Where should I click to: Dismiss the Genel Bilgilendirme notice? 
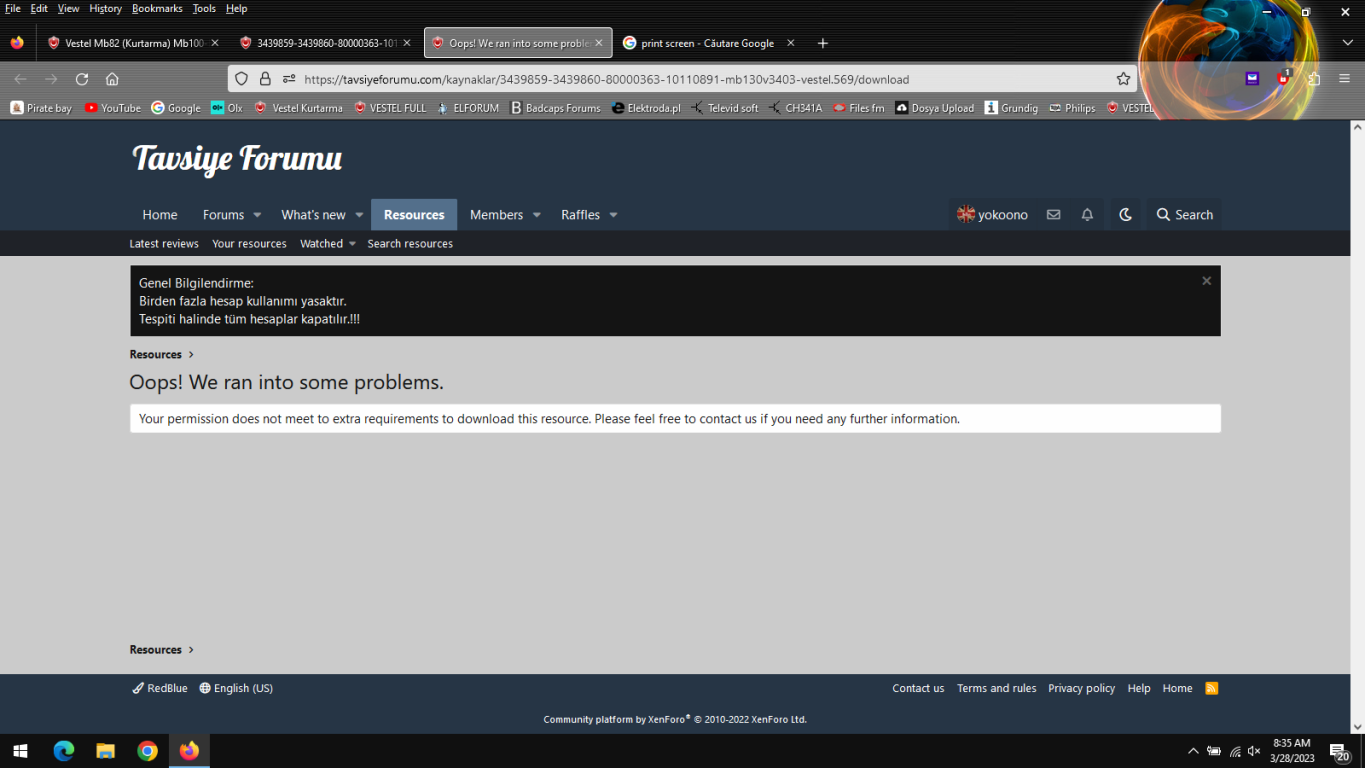coord(1207,281)
